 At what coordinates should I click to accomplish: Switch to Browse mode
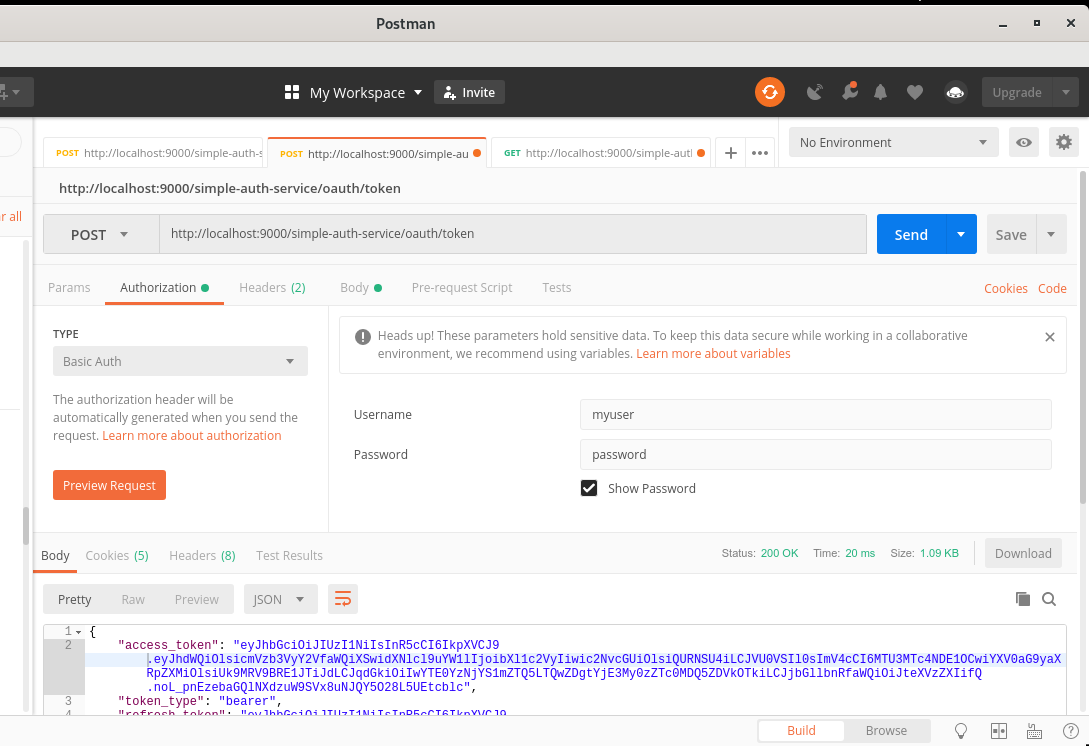886,731
